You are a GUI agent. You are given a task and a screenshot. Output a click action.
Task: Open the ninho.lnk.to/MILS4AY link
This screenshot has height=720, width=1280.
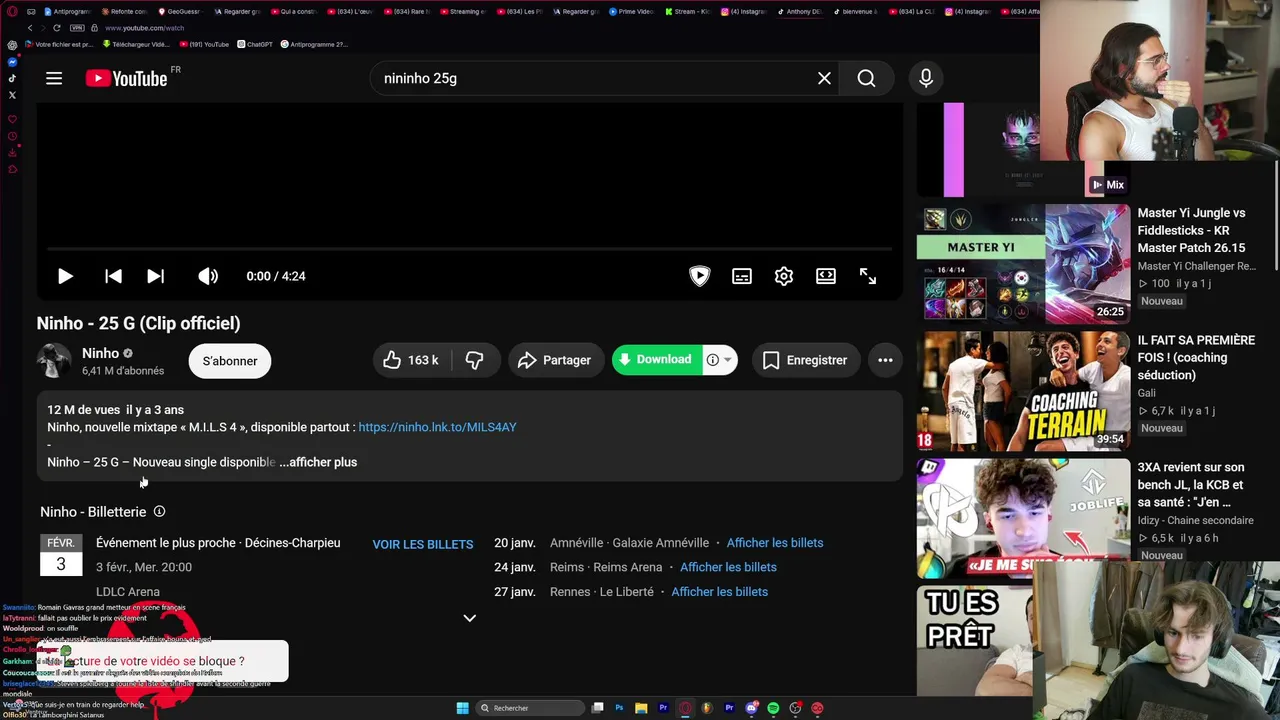[438, 427]
